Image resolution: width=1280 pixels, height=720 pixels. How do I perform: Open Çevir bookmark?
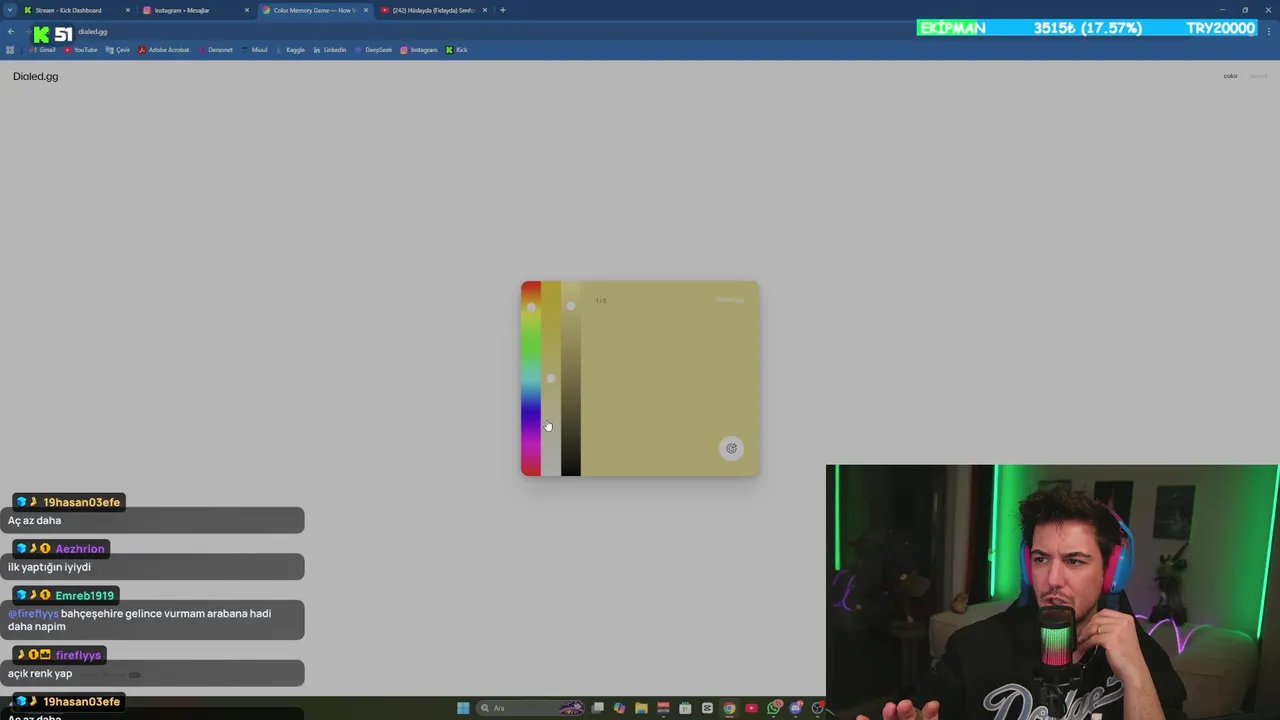[118, 49]
